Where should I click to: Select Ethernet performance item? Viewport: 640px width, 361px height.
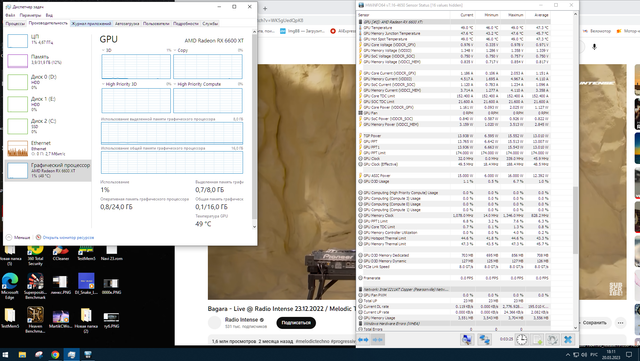pos(48,148)
